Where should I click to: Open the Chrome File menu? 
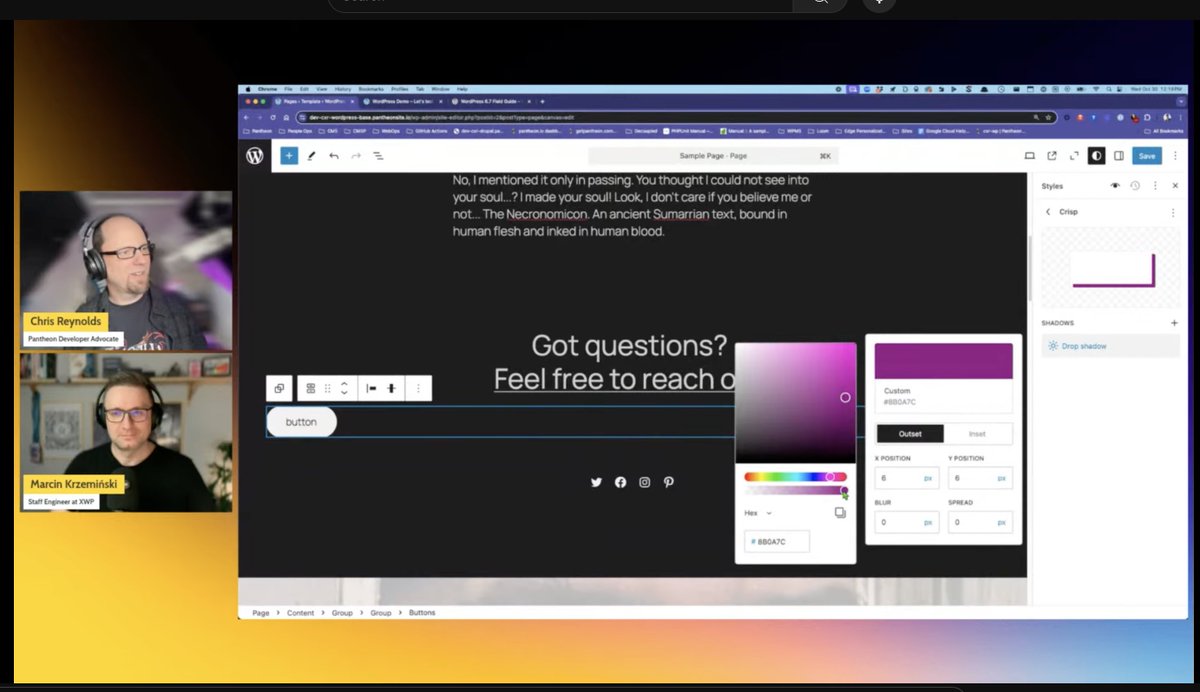pyautogui.click(x=287, y=89)
